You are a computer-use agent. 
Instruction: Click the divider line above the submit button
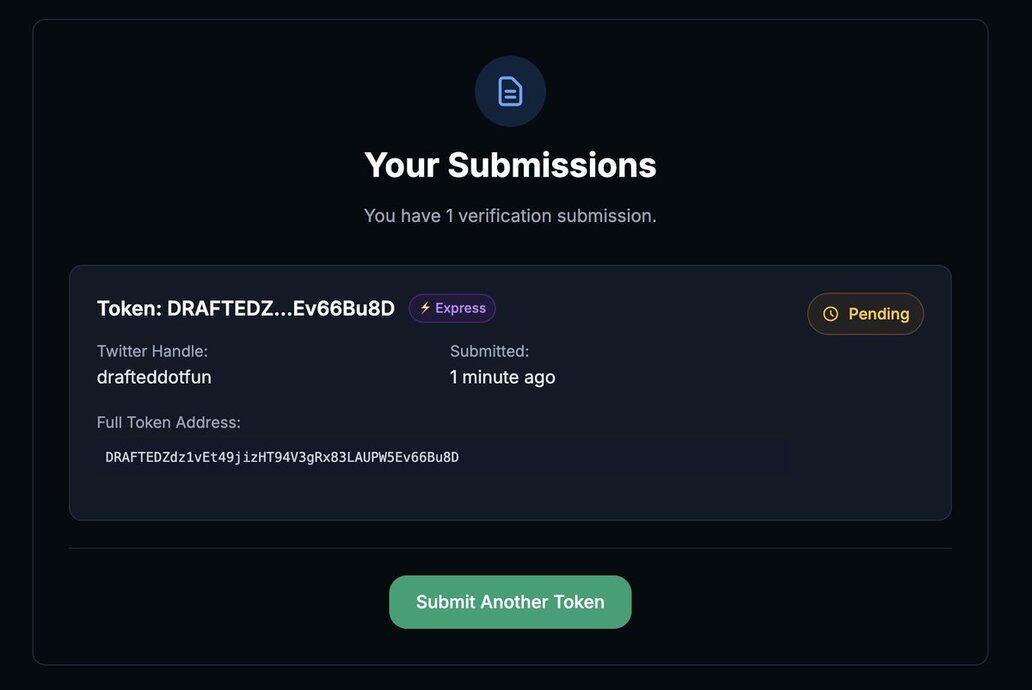click(x=510, y=548)
